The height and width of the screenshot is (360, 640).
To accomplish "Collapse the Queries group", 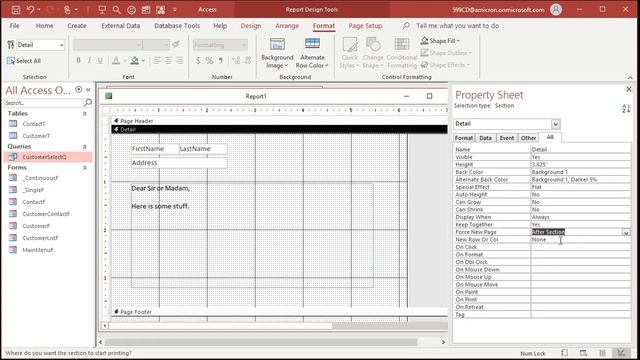I will coord(85,147).
